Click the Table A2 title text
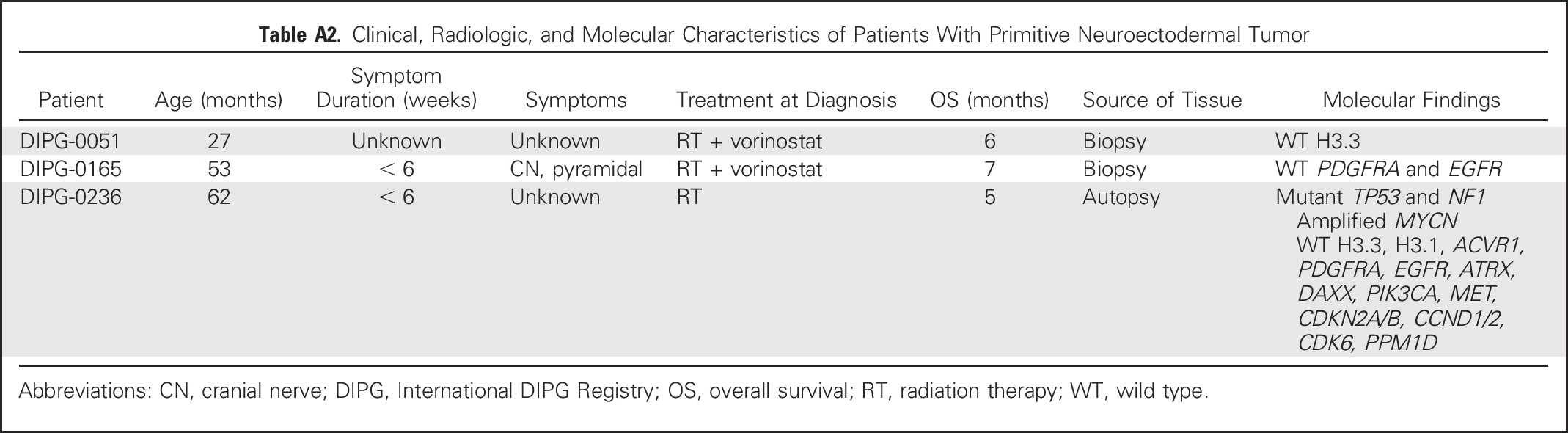 coord(784,35)
